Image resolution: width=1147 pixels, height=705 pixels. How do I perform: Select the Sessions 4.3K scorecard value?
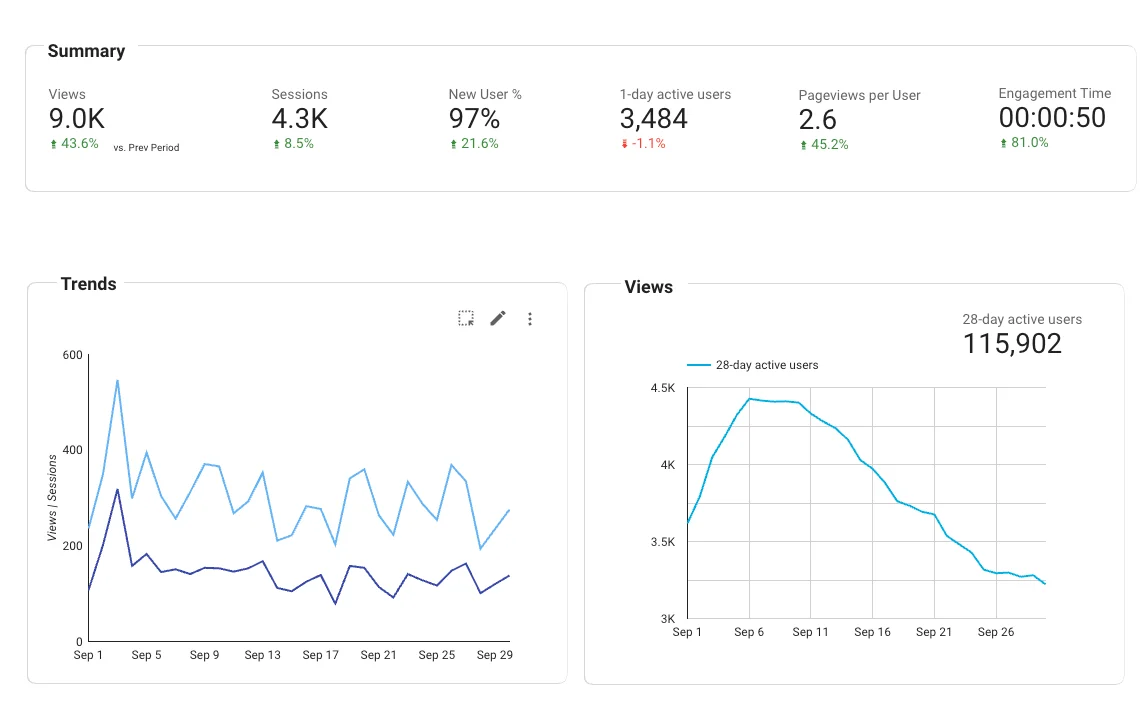pos(299,119)
